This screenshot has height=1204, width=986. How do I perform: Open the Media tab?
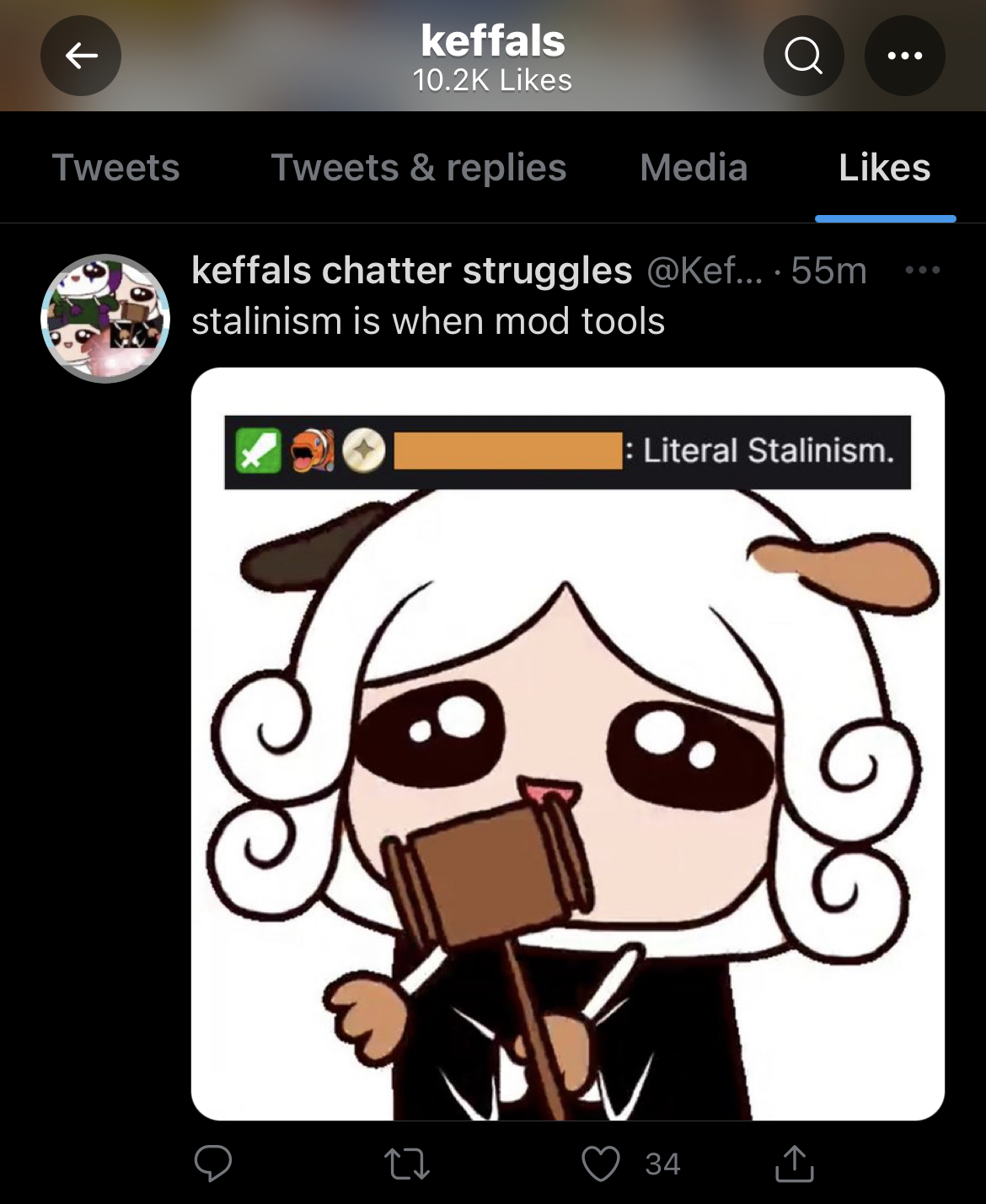tap(694, 167)
